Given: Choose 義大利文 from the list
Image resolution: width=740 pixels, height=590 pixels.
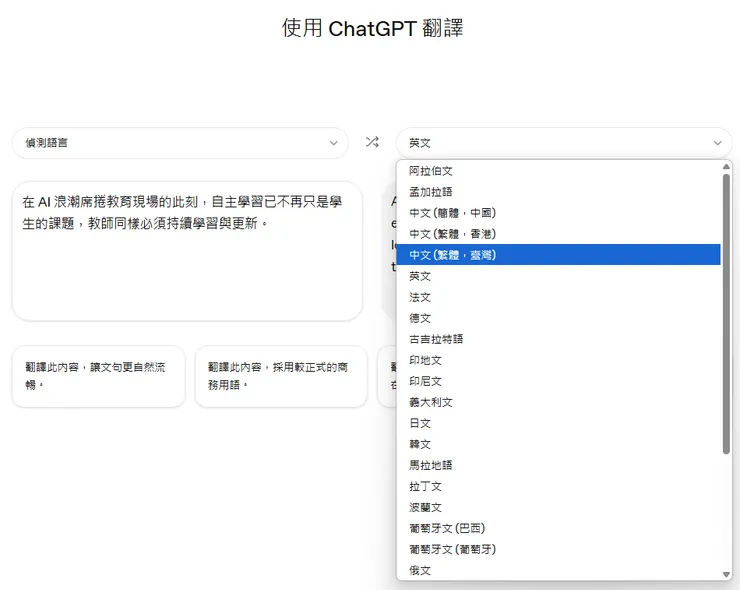Looking at the screenshot, I should click(x=559, y=402).
